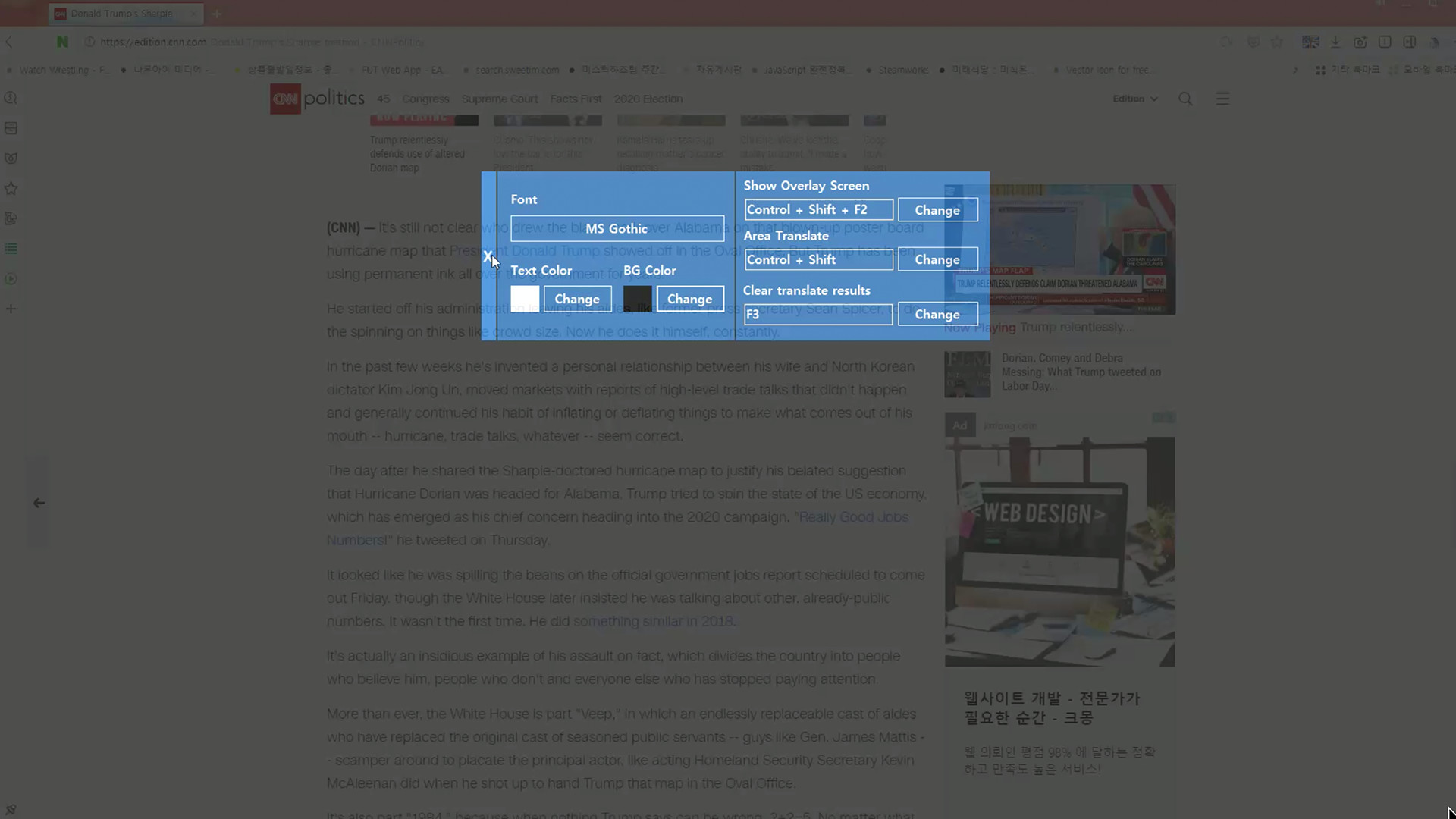Expand hidden bookmarks chevron
Viewport: 1456px width, 819px height.
(1295, 70)
